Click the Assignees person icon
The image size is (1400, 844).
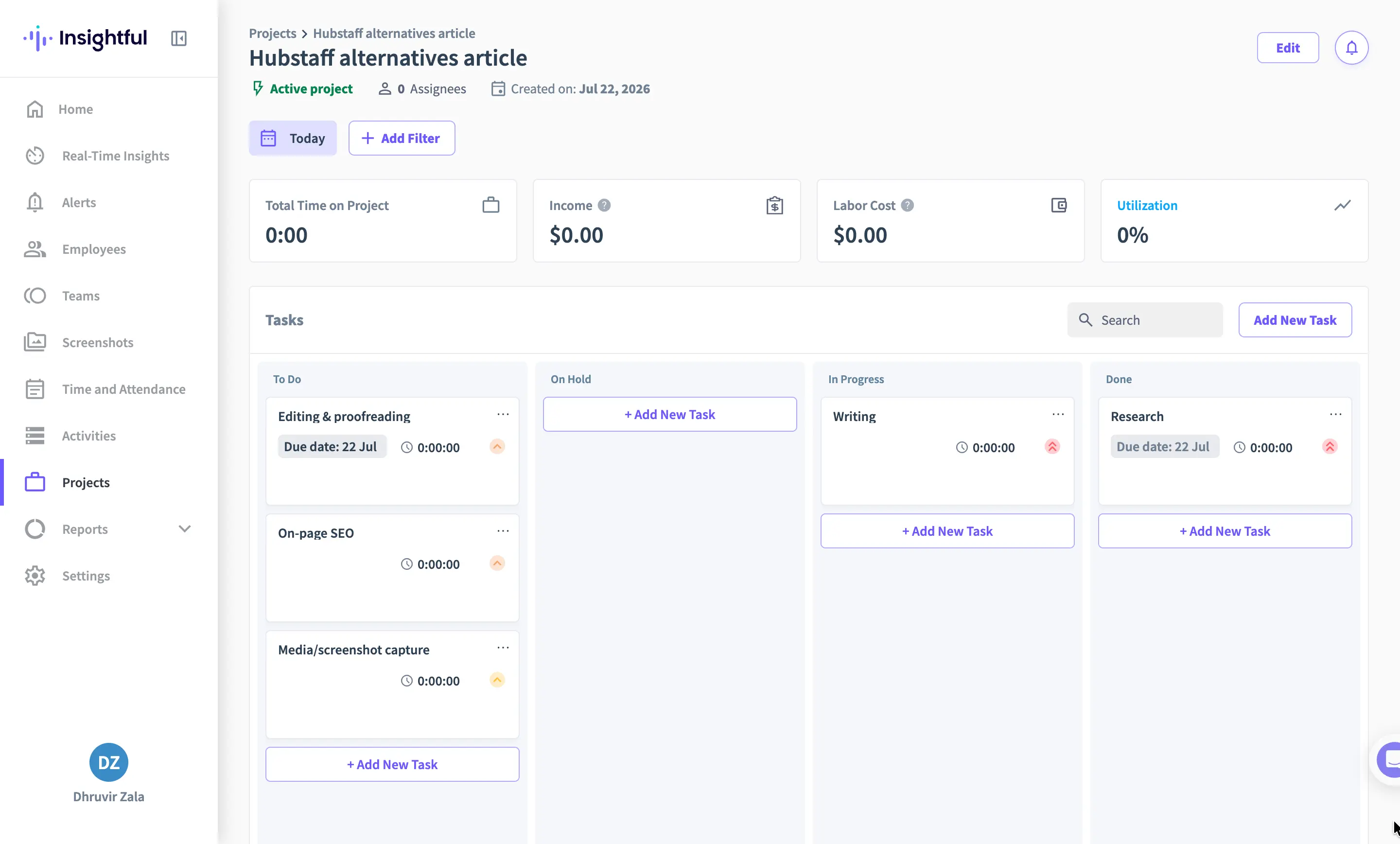point(385,88)
